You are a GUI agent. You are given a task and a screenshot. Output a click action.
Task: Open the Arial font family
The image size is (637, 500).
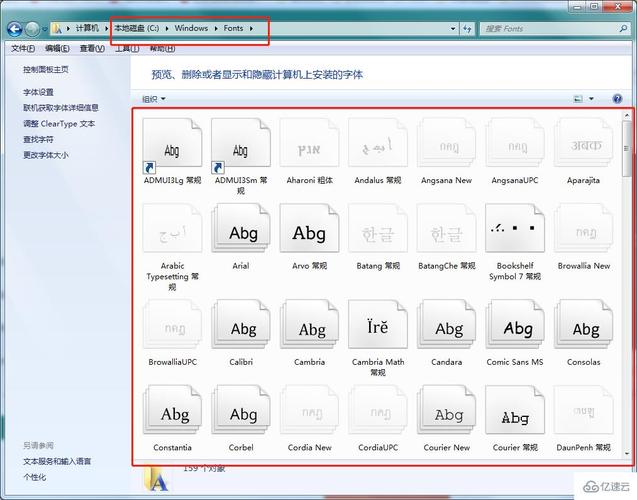point(242,233)
